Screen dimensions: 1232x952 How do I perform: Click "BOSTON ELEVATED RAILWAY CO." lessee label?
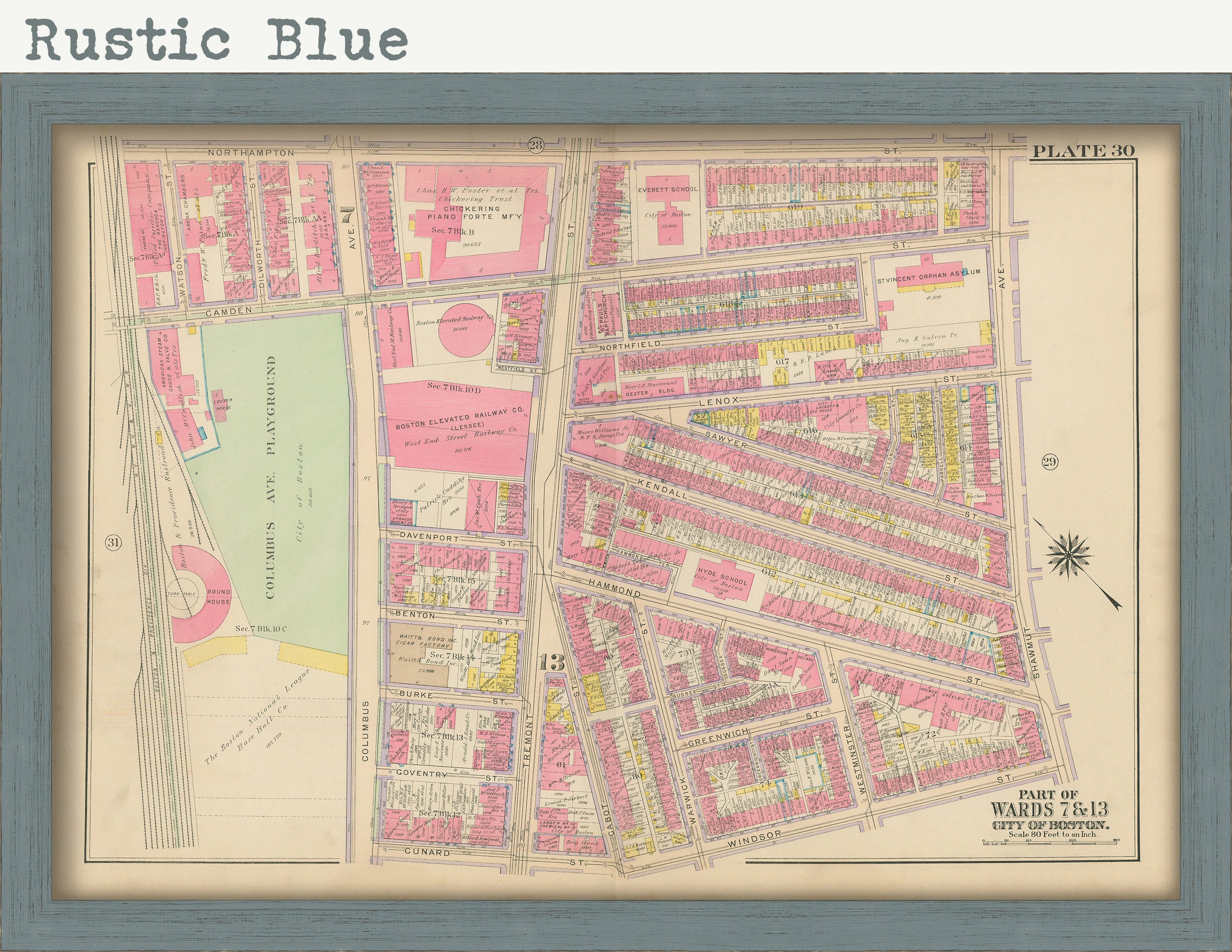point(459,419)
